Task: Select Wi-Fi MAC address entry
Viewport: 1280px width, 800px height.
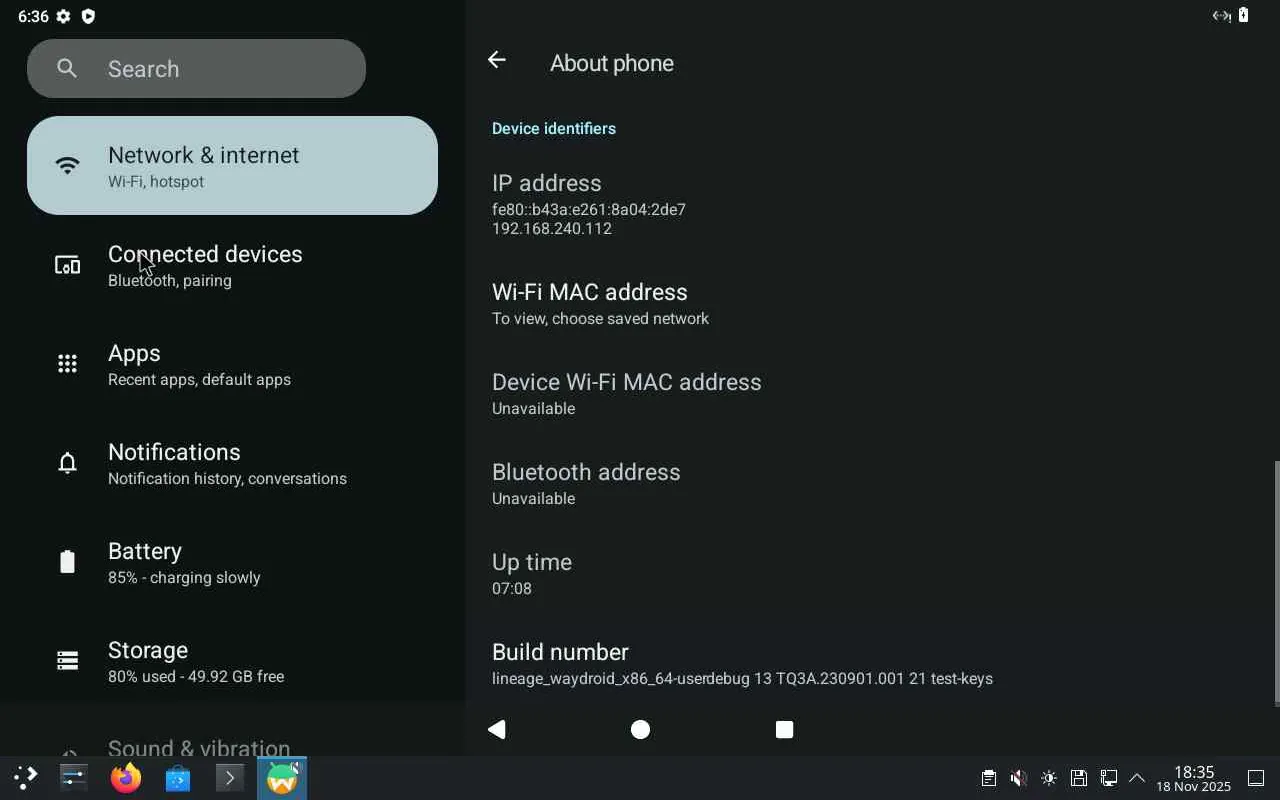Action: coord(870,304)
